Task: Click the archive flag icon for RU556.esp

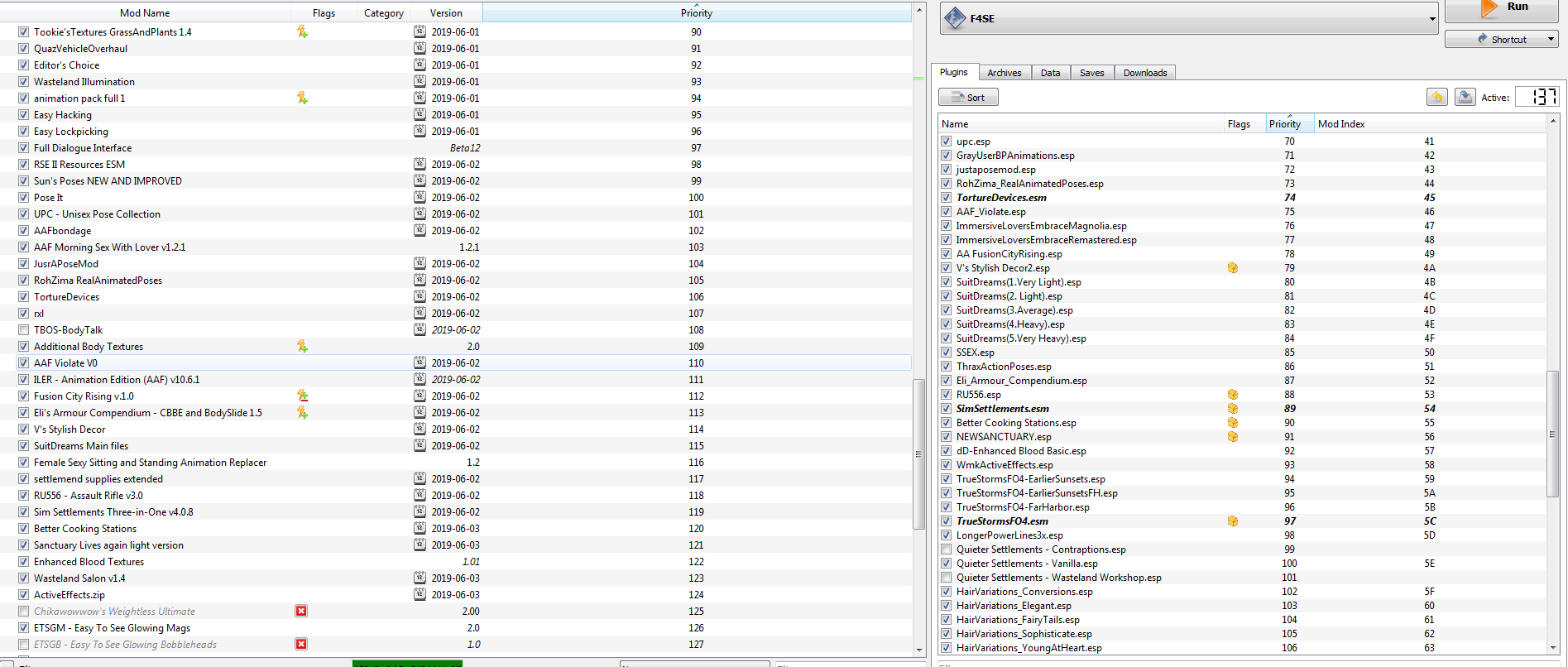Action: (1232, 395)
